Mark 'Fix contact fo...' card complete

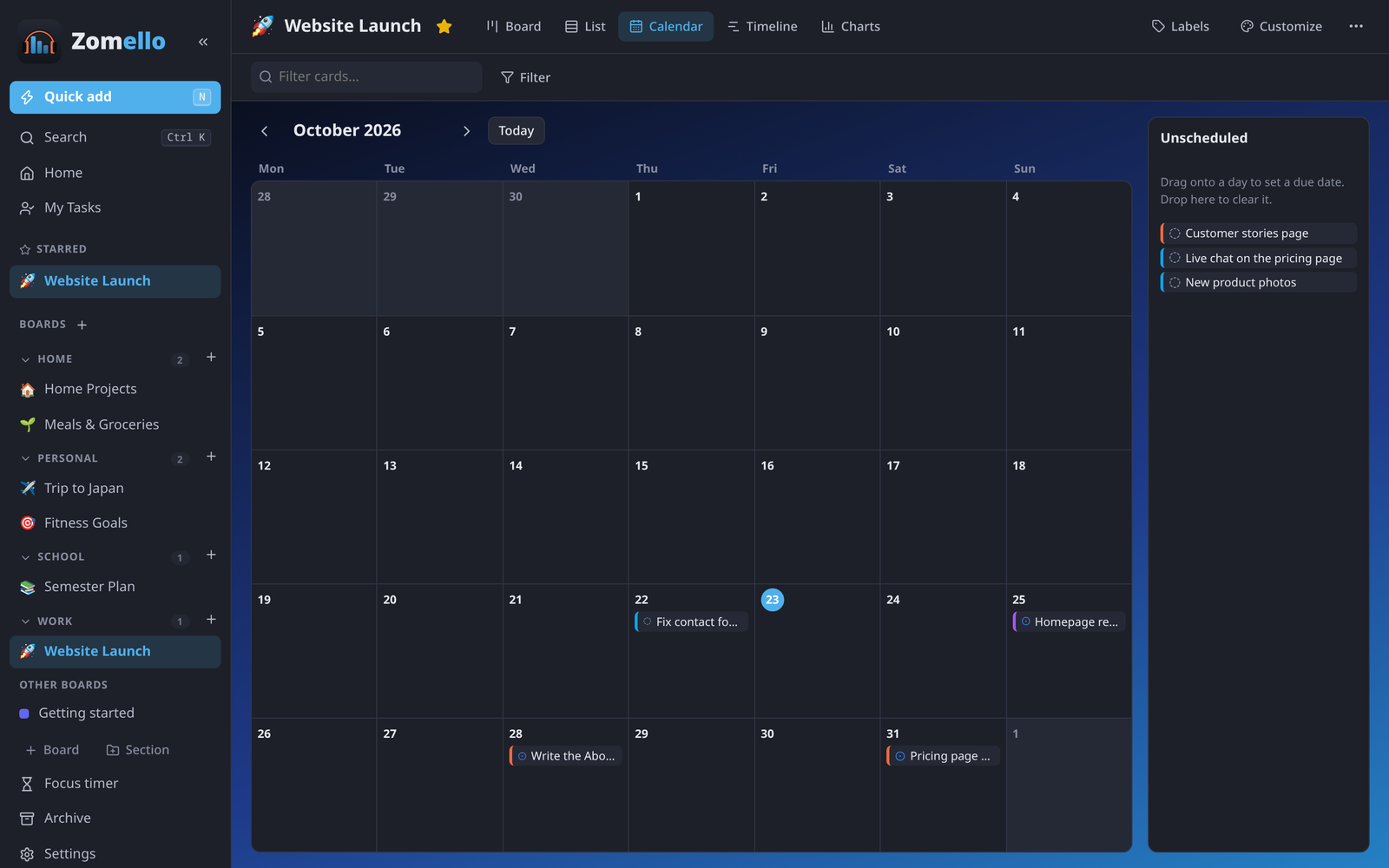647,621
